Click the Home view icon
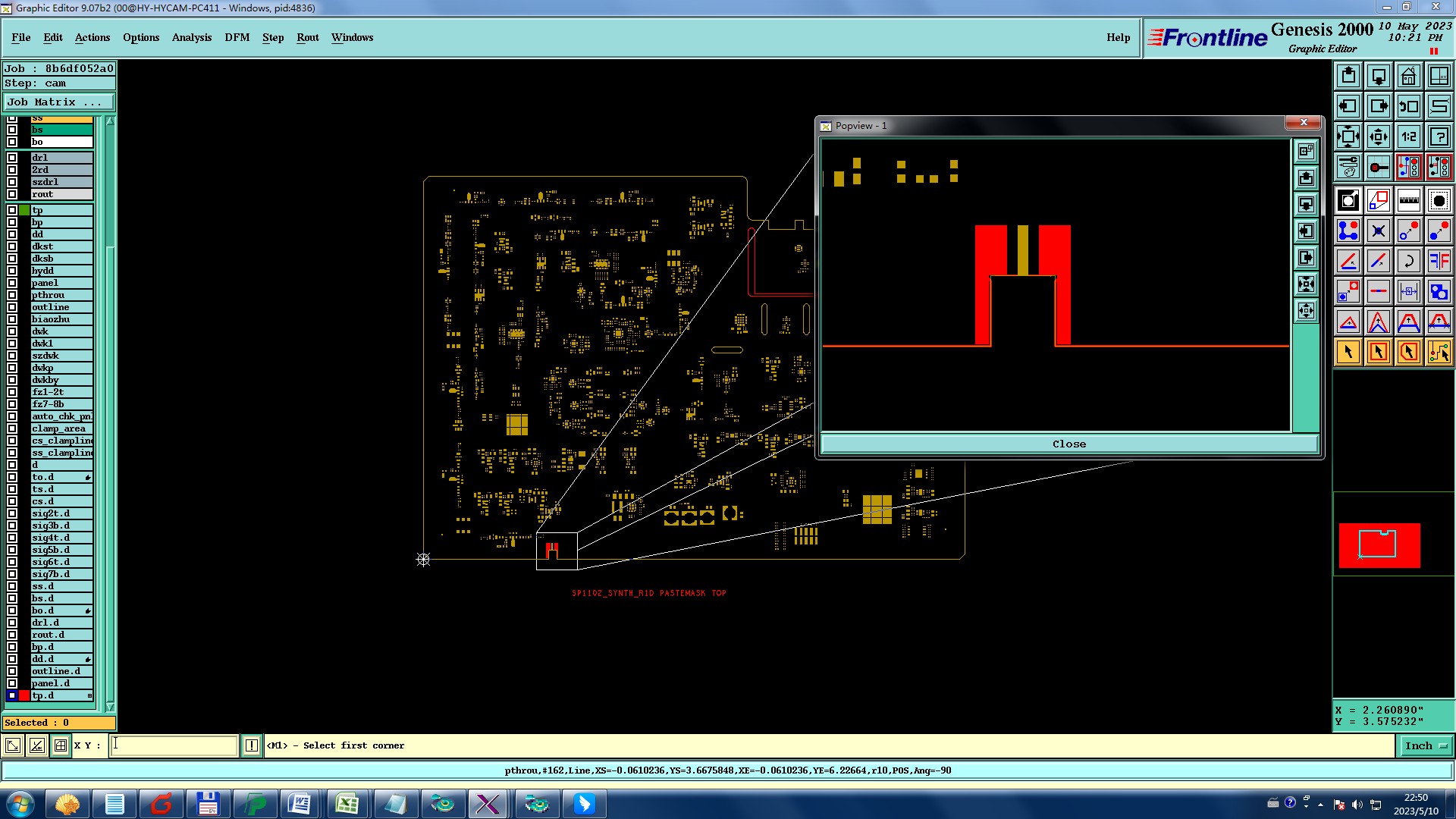The height and width of the screenshot is (819, 1456). (1408, 76)
